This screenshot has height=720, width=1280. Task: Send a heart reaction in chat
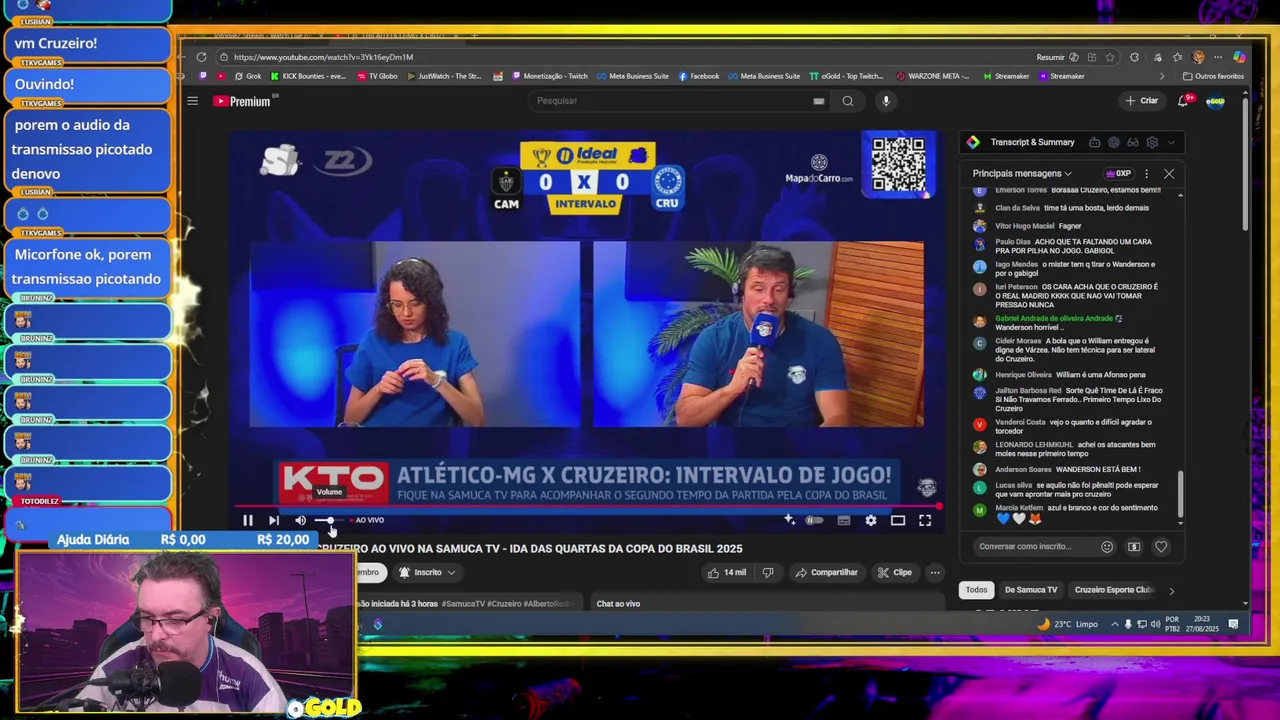[x=1161, y=547]
